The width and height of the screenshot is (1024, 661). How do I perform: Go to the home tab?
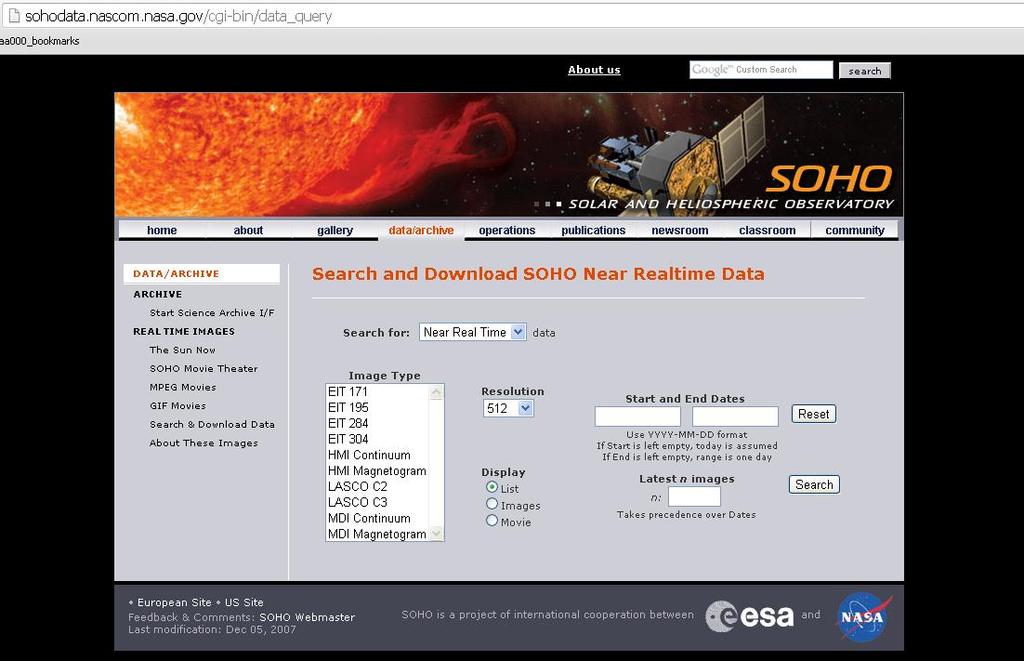coord(162,230)
